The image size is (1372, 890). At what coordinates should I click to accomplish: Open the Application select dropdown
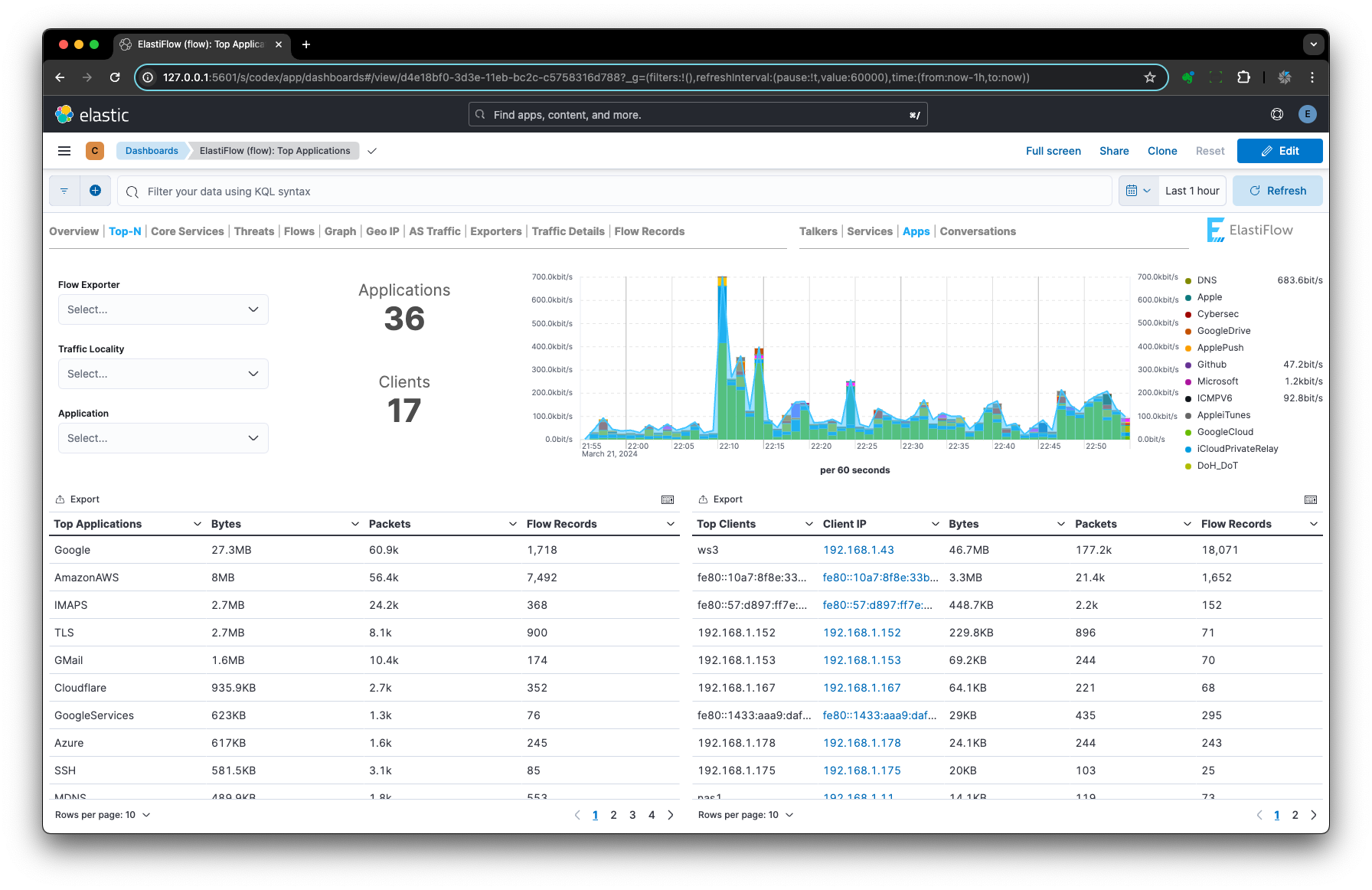pyautogui.click(x=163, y=438)
